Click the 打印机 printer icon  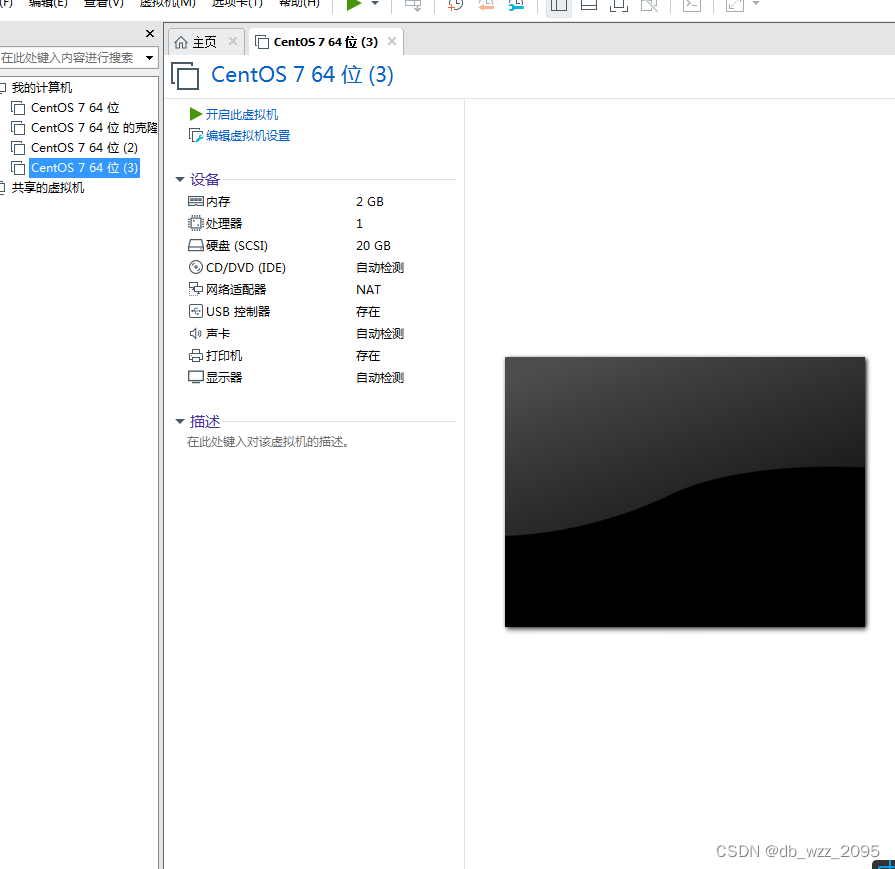tap(196, 356)
